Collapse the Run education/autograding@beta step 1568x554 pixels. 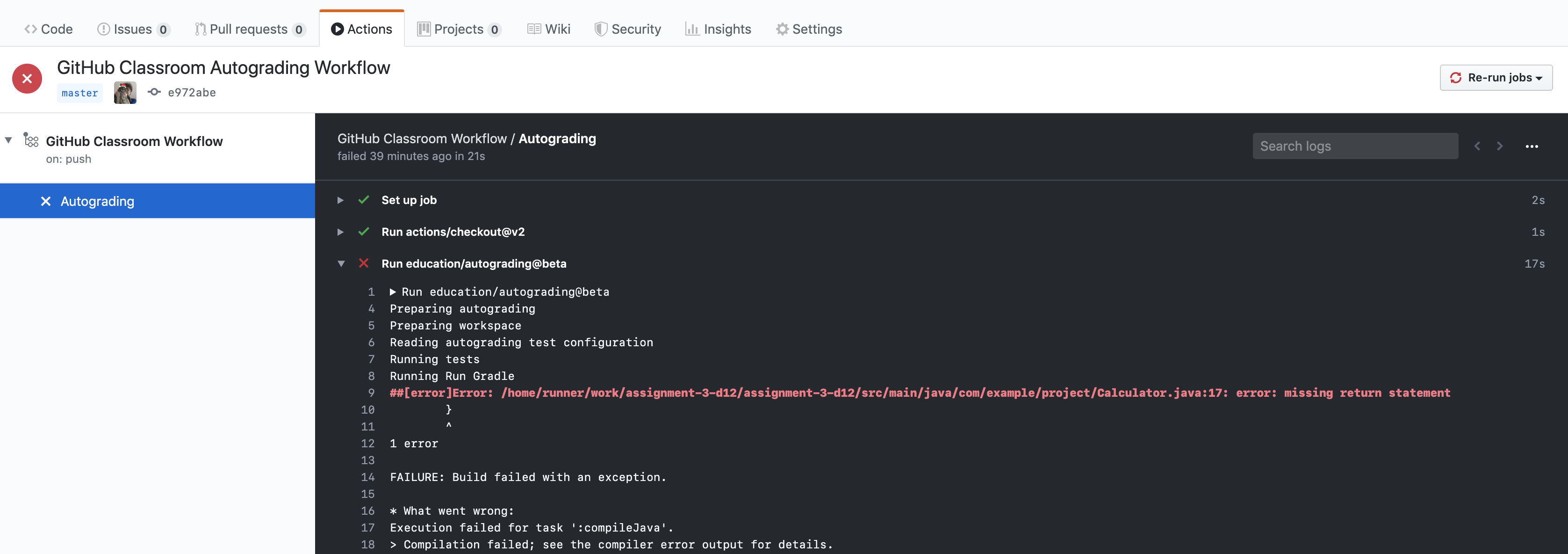(x=341, y=264)
